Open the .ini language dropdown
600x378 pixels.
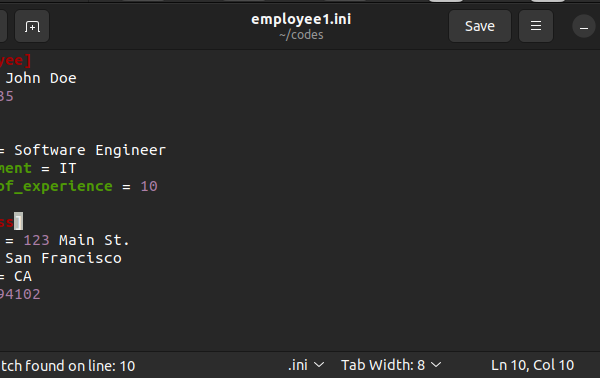click(x=306, y=365)
